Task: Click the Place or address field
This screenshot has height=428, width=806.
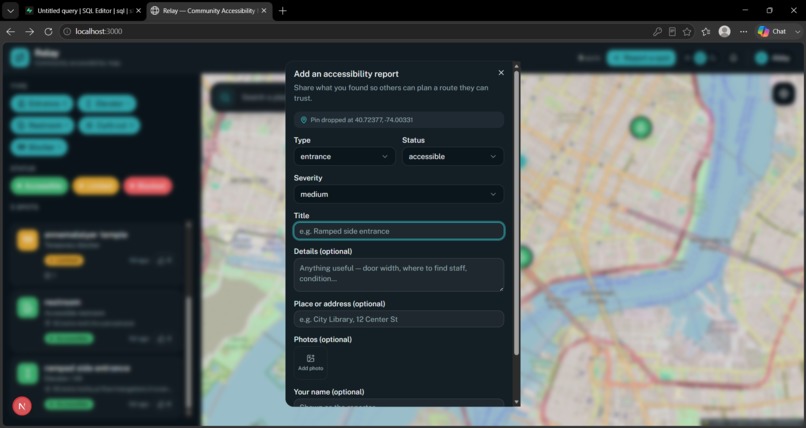Action: [x=398, y=319]
